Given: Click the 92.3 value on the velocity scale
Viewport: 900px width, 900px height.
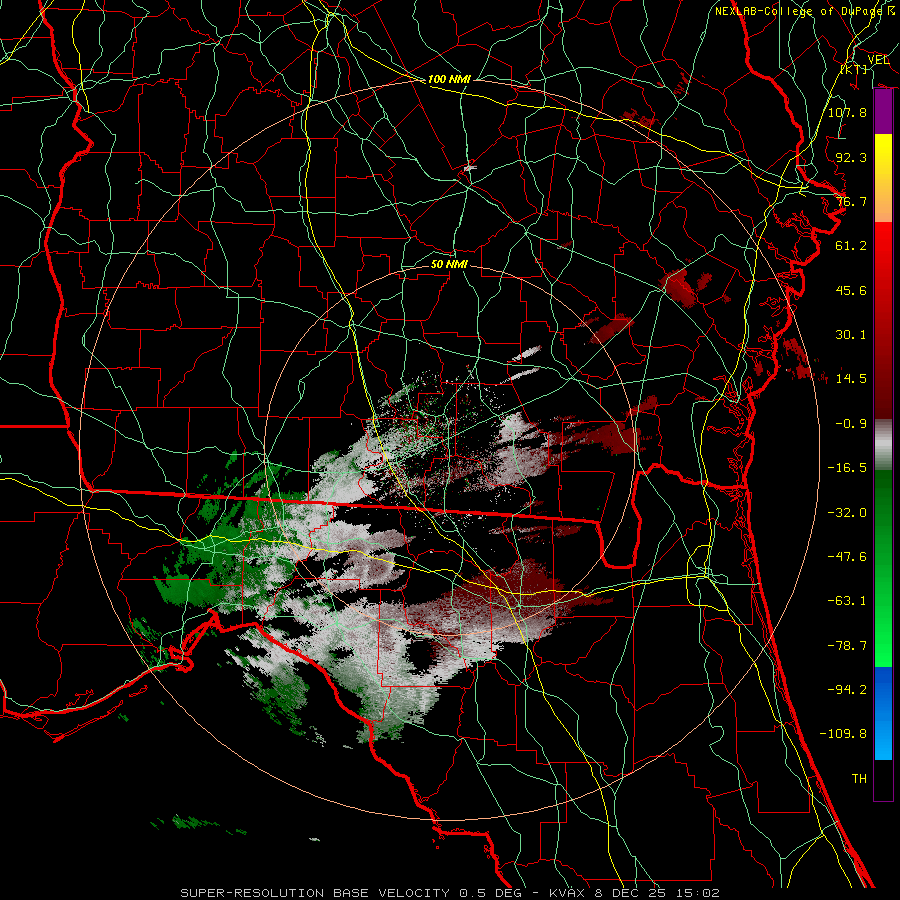Looking at the screenshot, I should 851,157.
